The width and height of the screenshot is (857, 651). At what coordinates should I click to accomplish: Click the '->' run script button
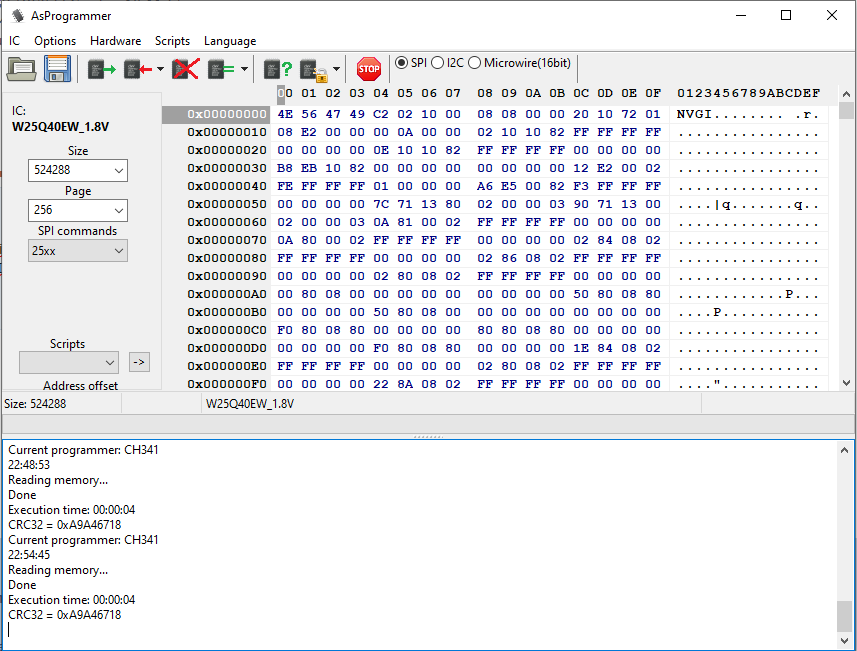click(x=139, y=362)
